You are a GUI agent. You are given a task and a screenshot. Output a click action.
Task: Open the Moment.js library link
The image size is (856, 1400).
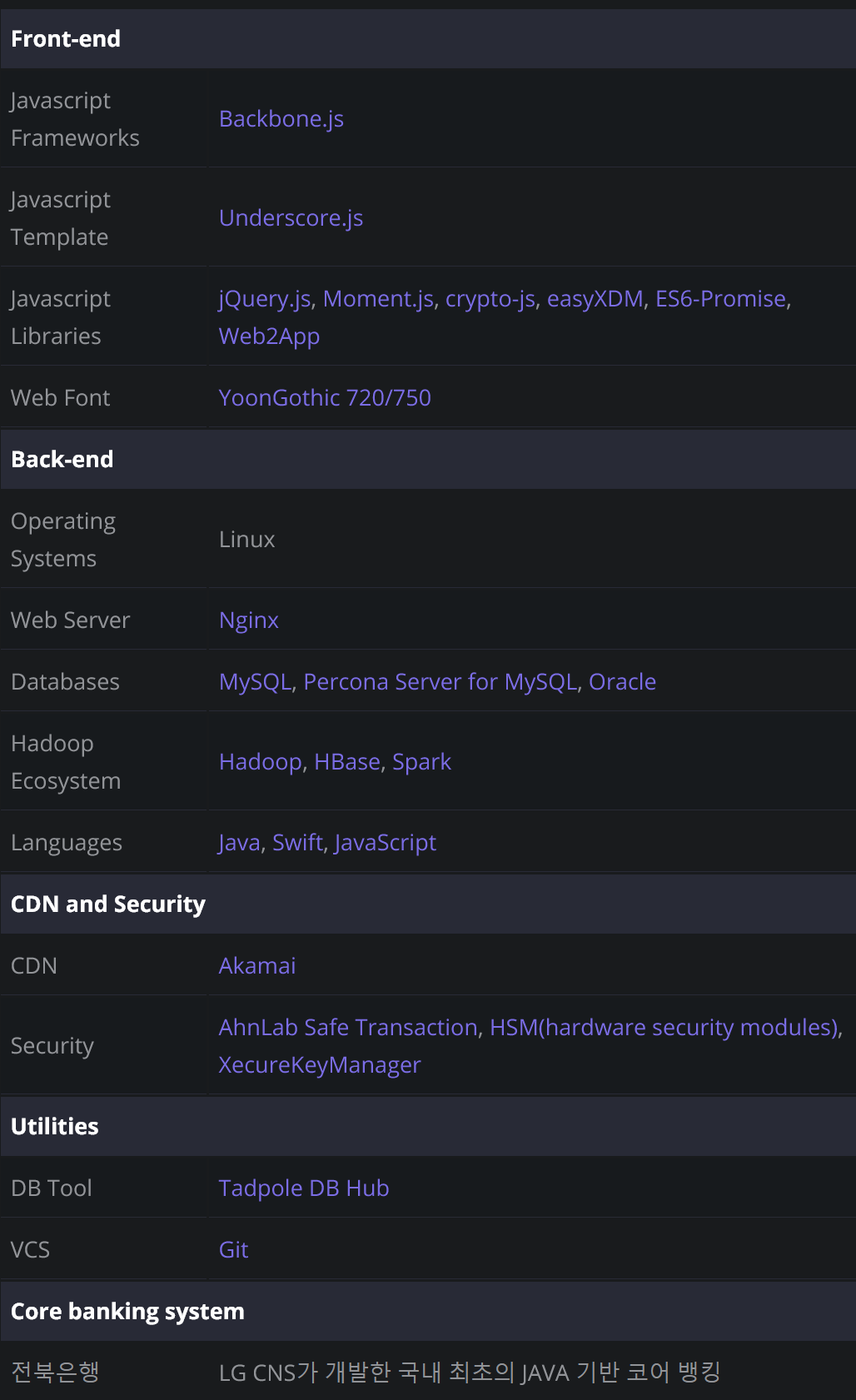(x=378, y=299)
